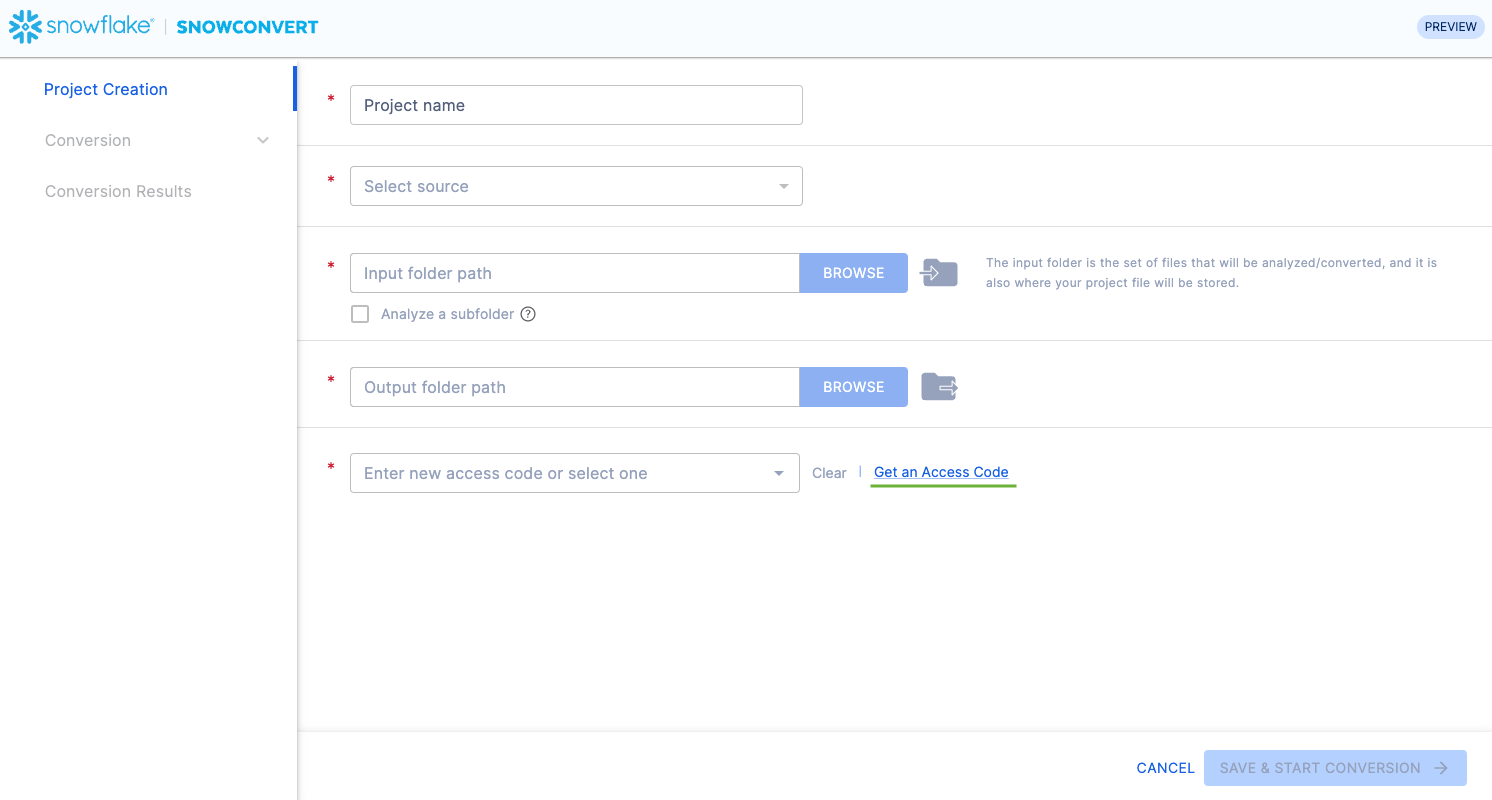Clear the access code field
1492x800 pixels.
pos(829,473)
